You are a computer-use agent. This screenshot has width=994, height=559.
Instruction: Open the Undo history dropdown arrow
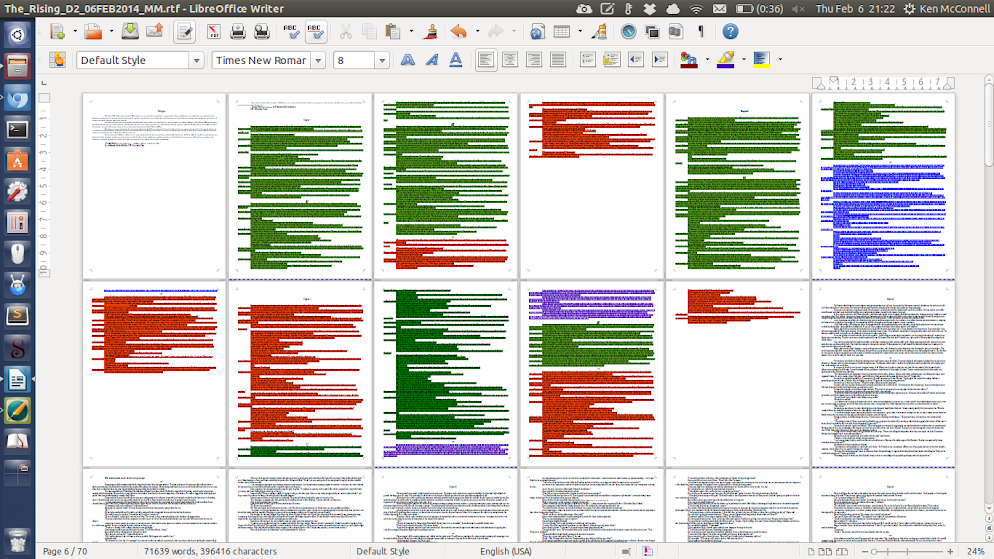point(477,32)
